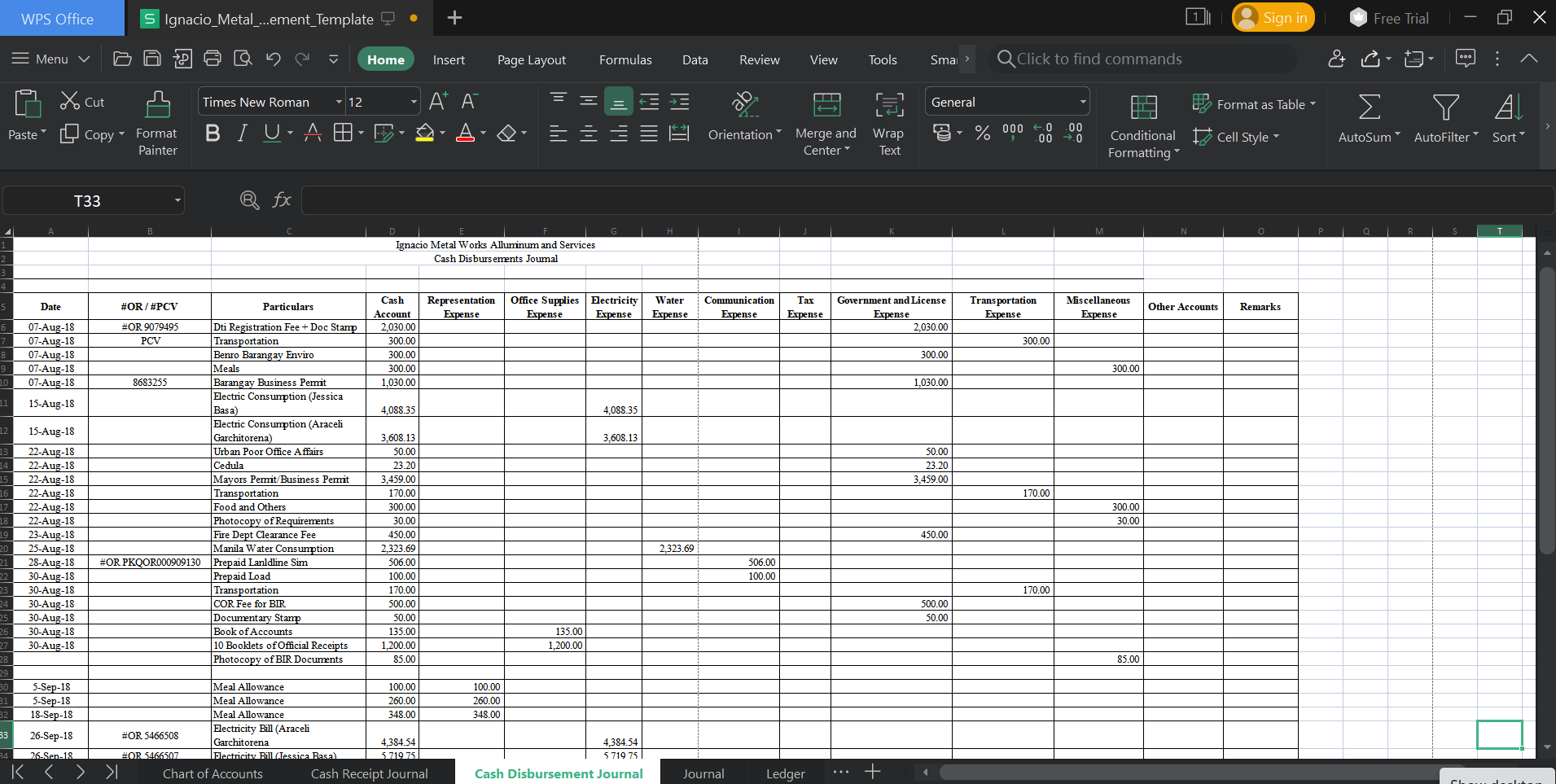Screen dimensions: 1556x784
Task: Click the Format Painter icon
Action: pos(157,105)
